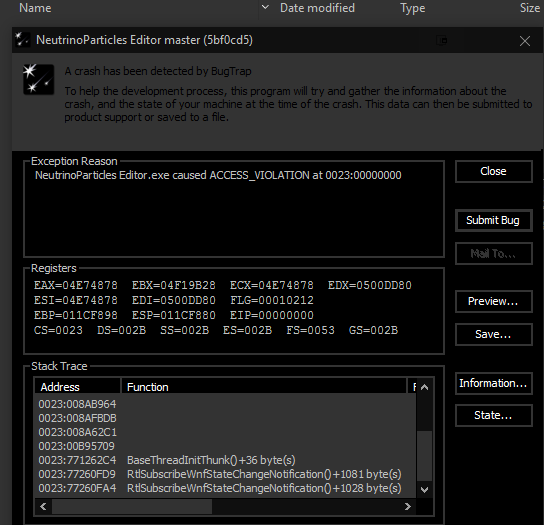
Task: Click the Close button in crash dialog
Action: 493,171
